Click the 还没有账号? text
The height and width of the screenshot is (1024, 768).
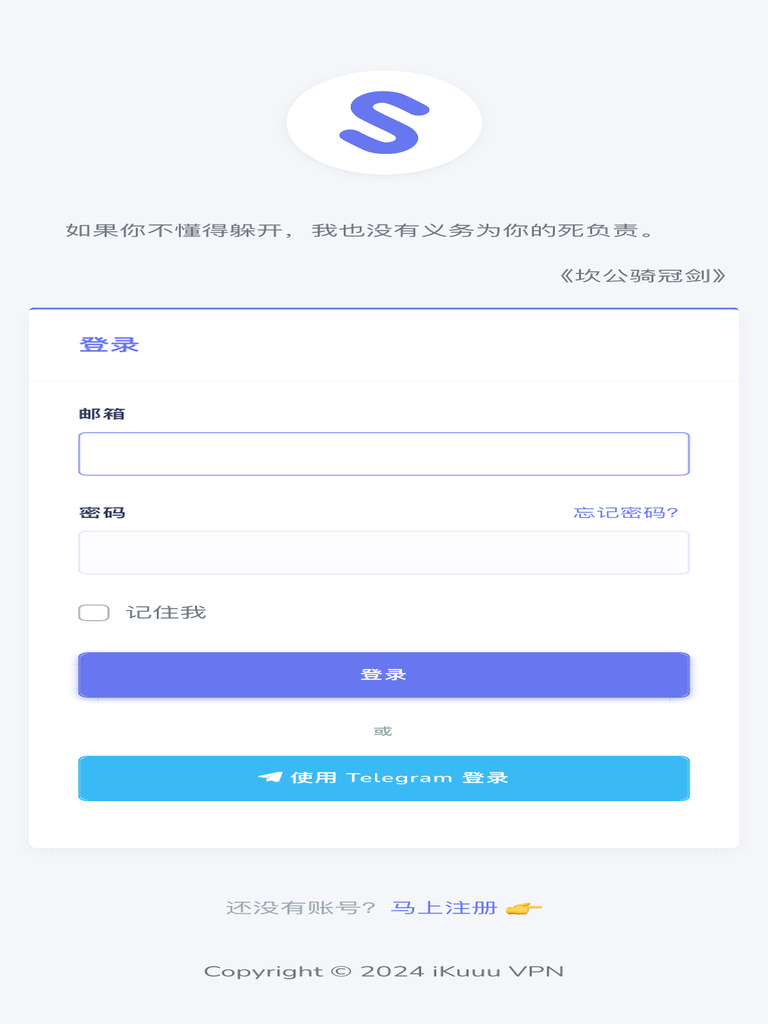[x=301, y=908]
